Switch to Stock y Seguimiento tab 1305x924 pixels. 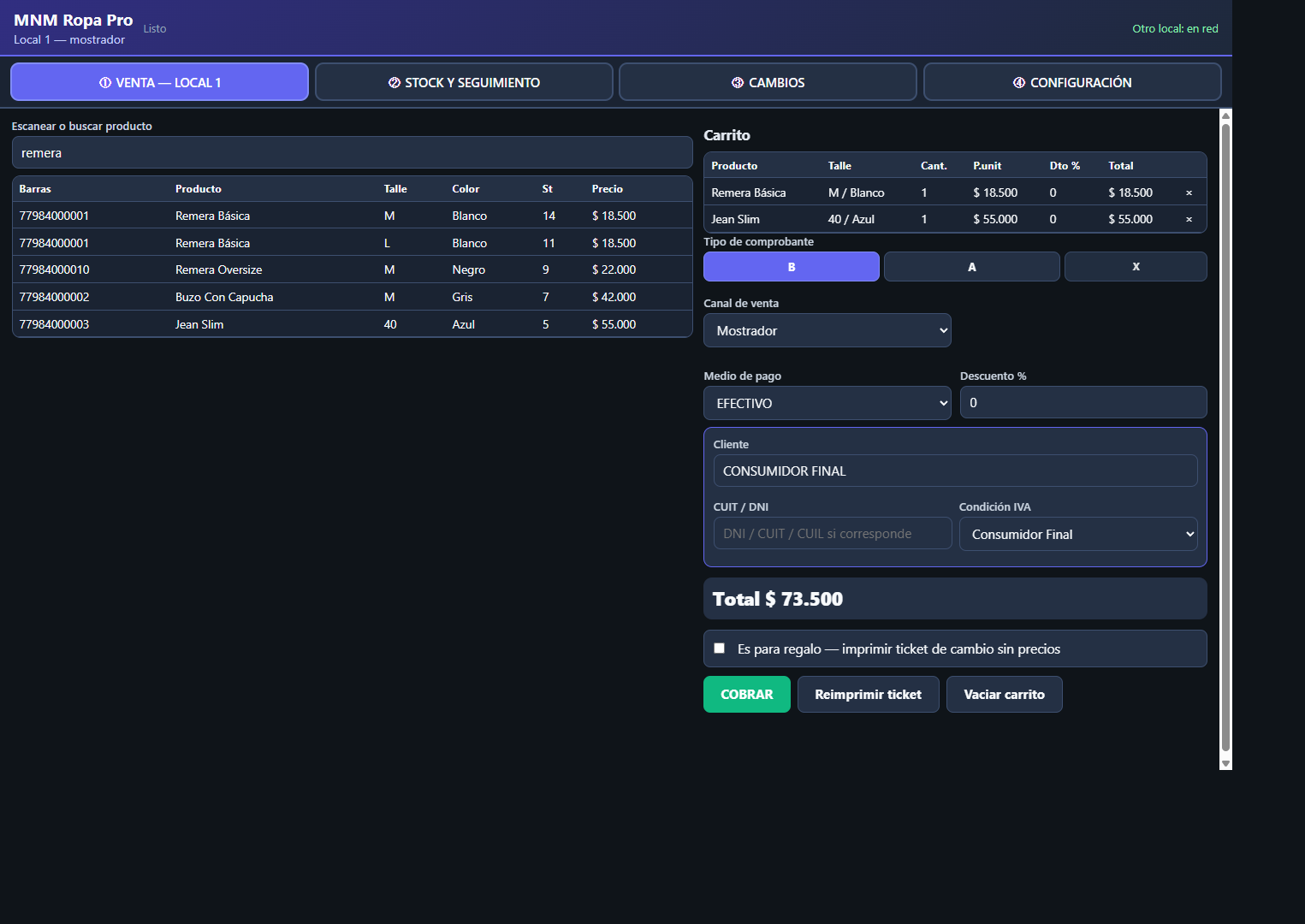pos(464,82)
